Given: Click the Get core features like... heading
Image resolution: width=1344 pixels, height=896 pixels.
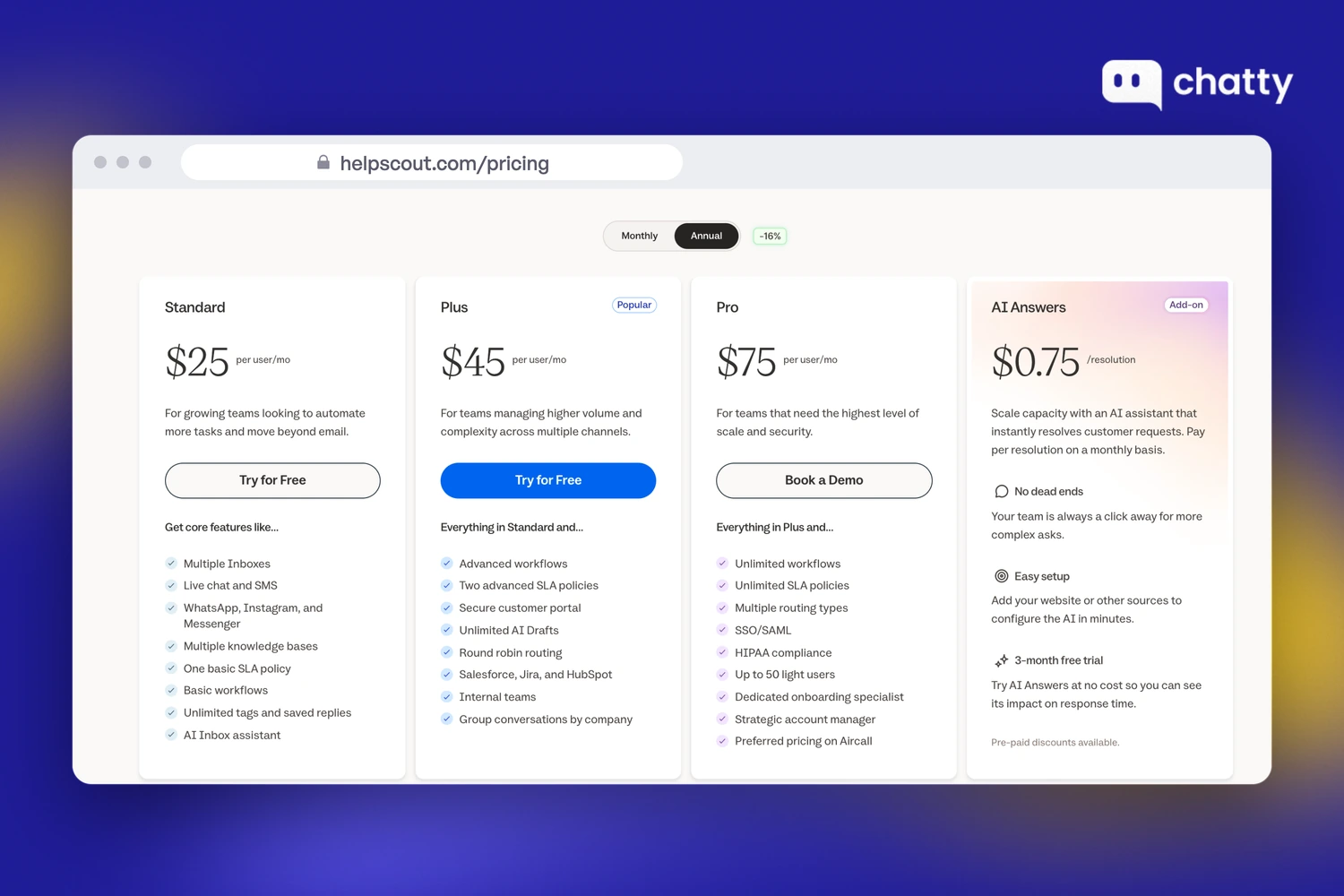Looking at the screenshot, I should [221, 527].
